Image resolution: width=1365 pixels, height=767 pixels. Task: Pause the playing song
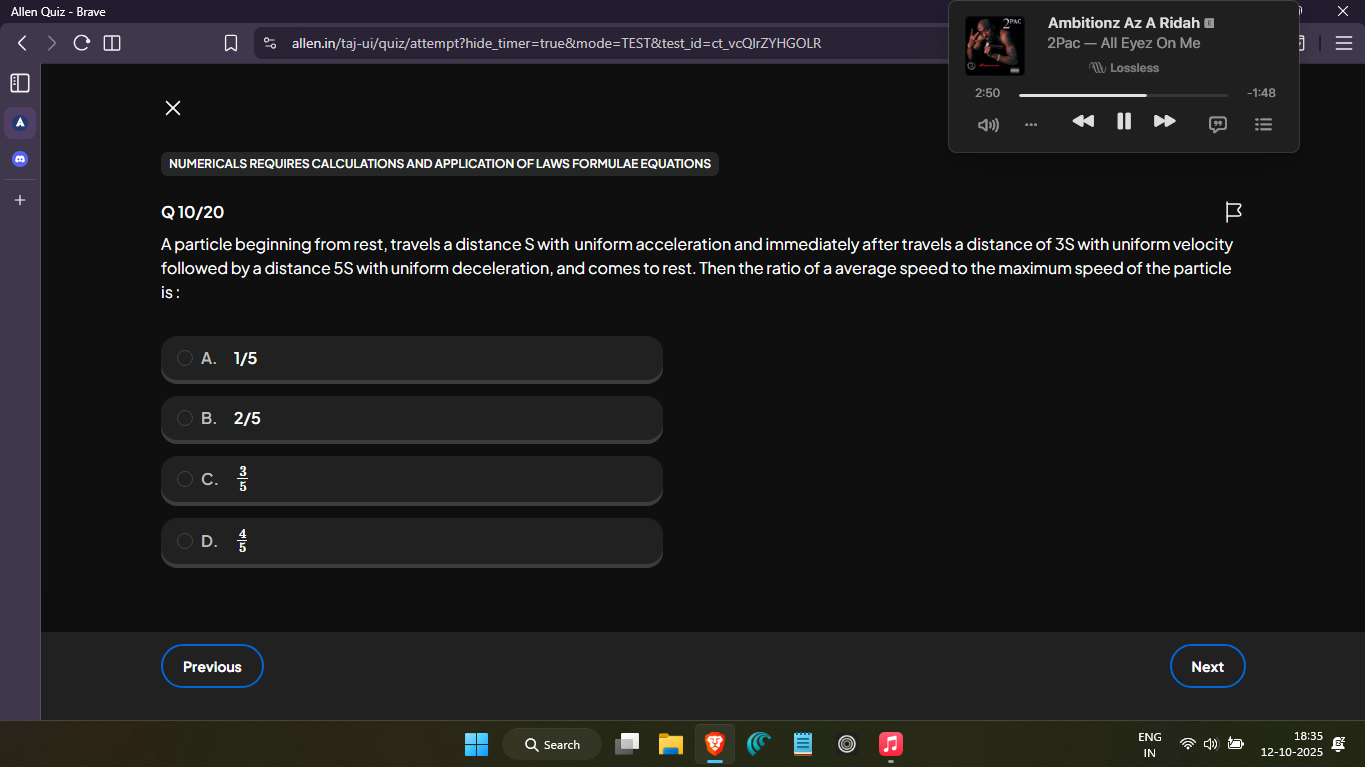[x=1124, y=122]
